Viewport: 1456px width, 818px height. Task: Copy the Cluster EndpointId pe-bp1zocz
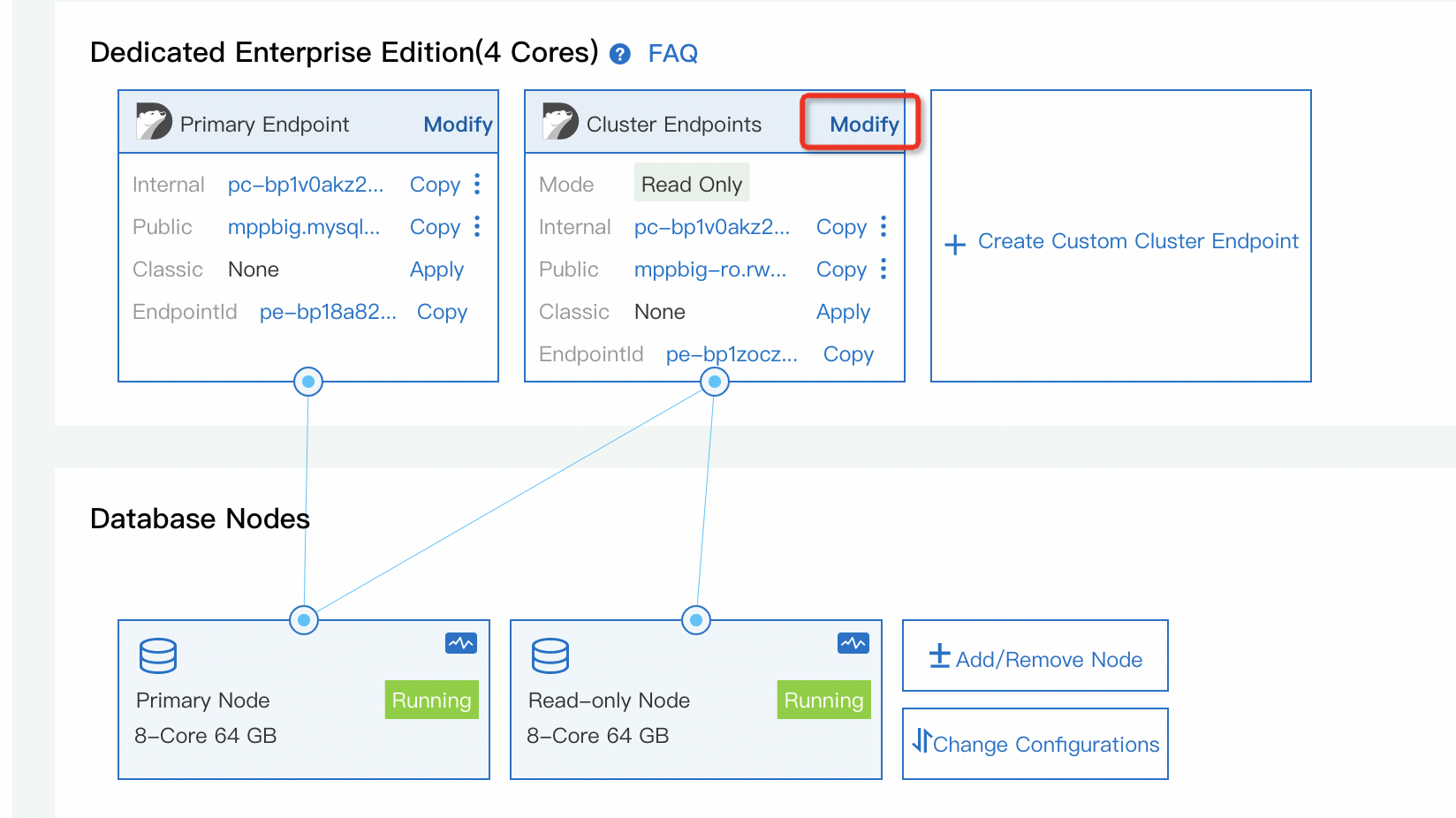tap(847, 353)
